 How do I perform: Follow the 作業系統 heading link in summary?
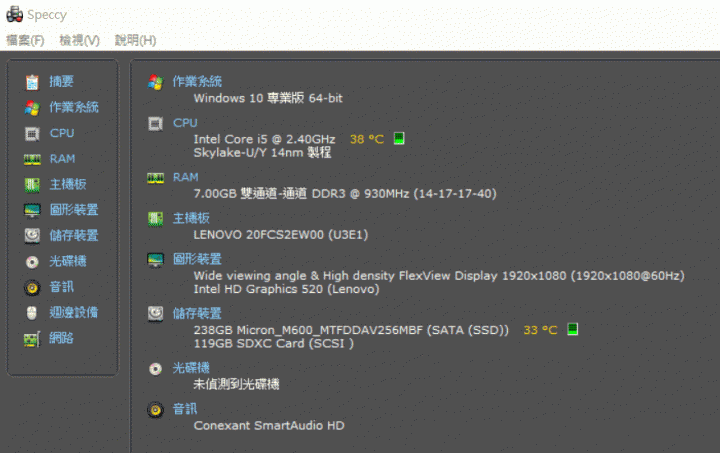(197, 82)
